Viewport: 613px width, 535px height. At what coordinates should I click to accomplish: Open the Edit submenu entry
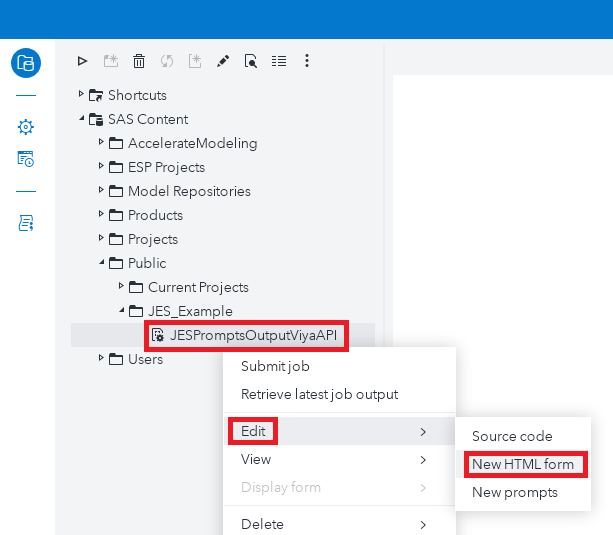[x=339, y=431]
